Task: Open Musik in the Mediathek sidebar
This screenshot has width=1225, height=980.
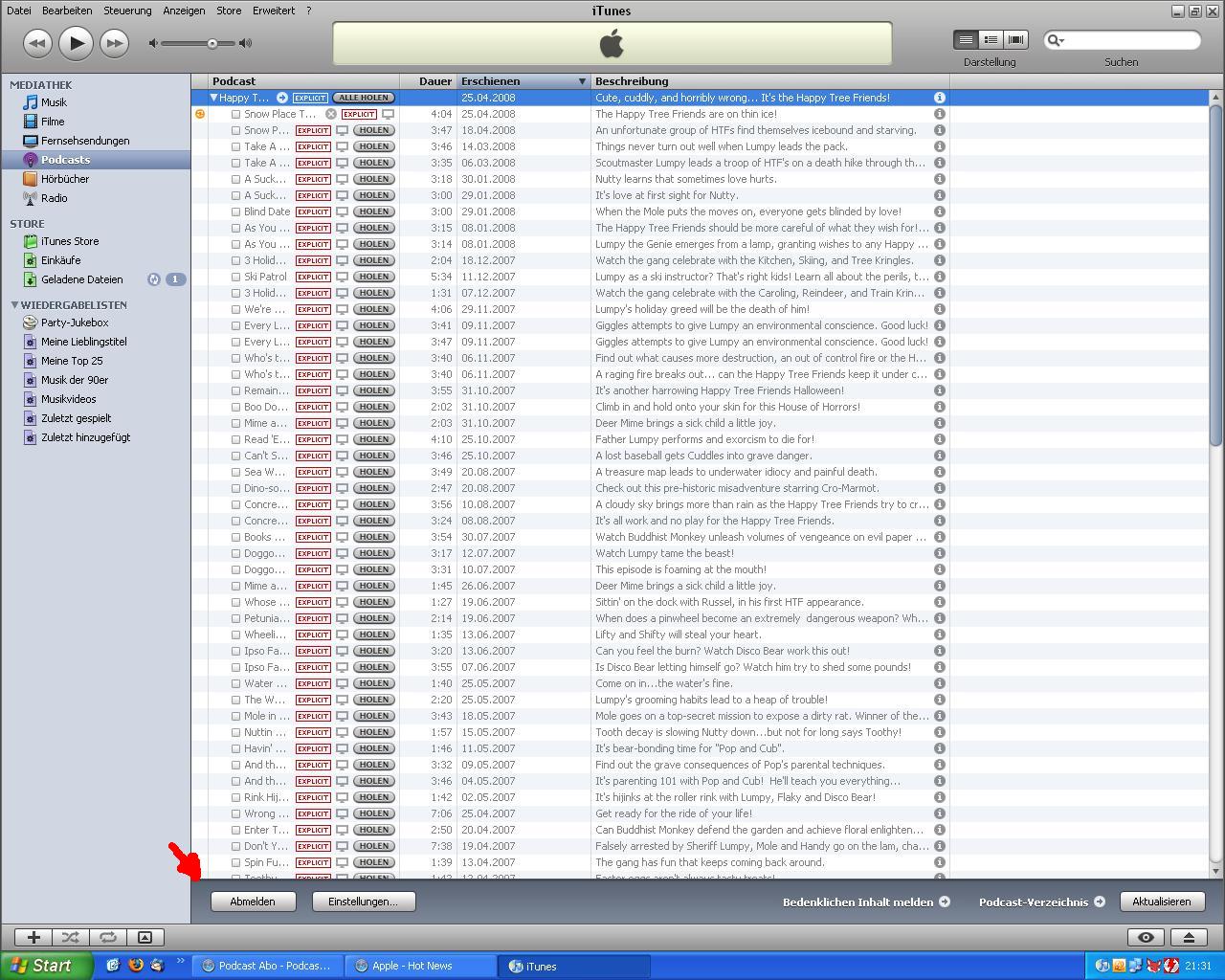Action: point(54,102)
